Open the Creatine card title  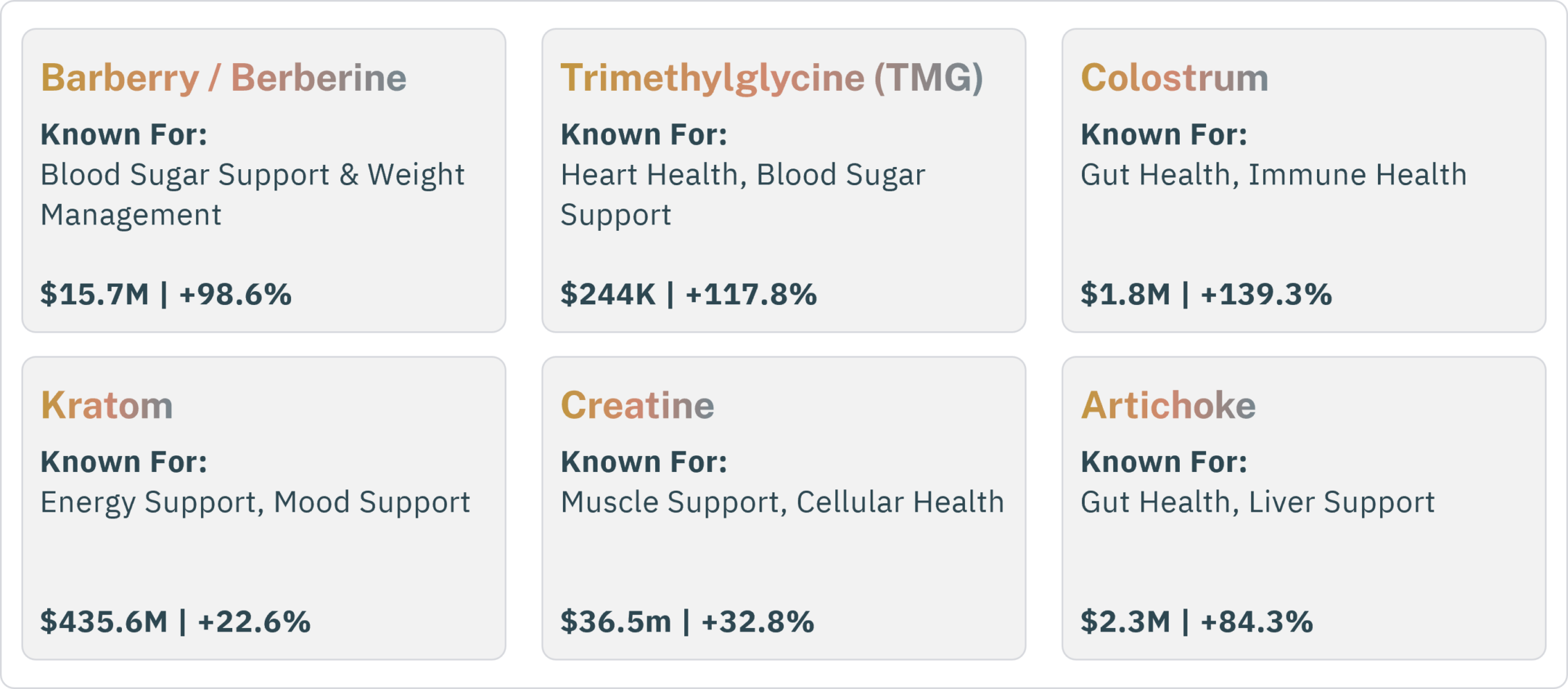[637, 405]
